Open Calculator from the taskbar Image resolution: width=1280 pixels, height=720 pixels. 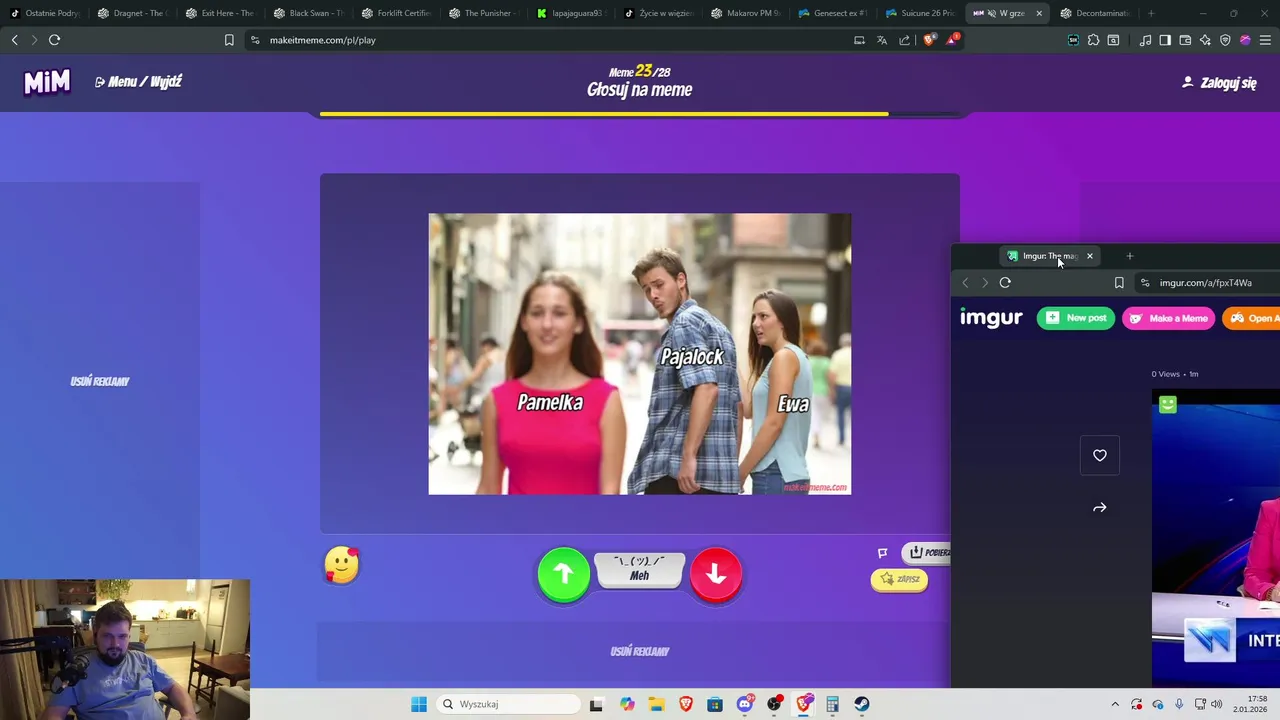[x=832, y=704]
